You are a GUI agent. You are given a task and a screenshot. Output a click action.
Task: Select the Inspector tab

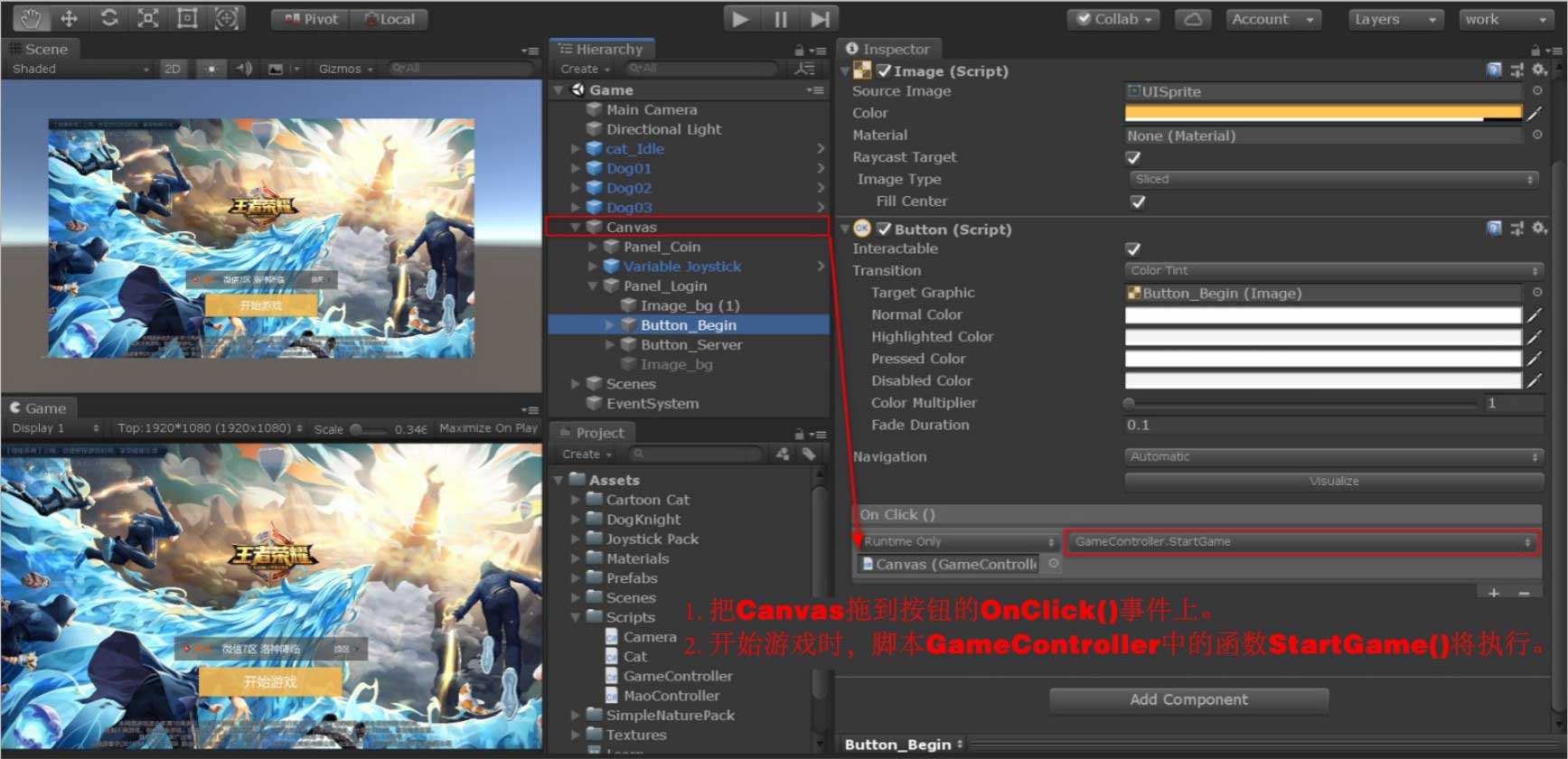pyautogui.click(x=888, y=50)
